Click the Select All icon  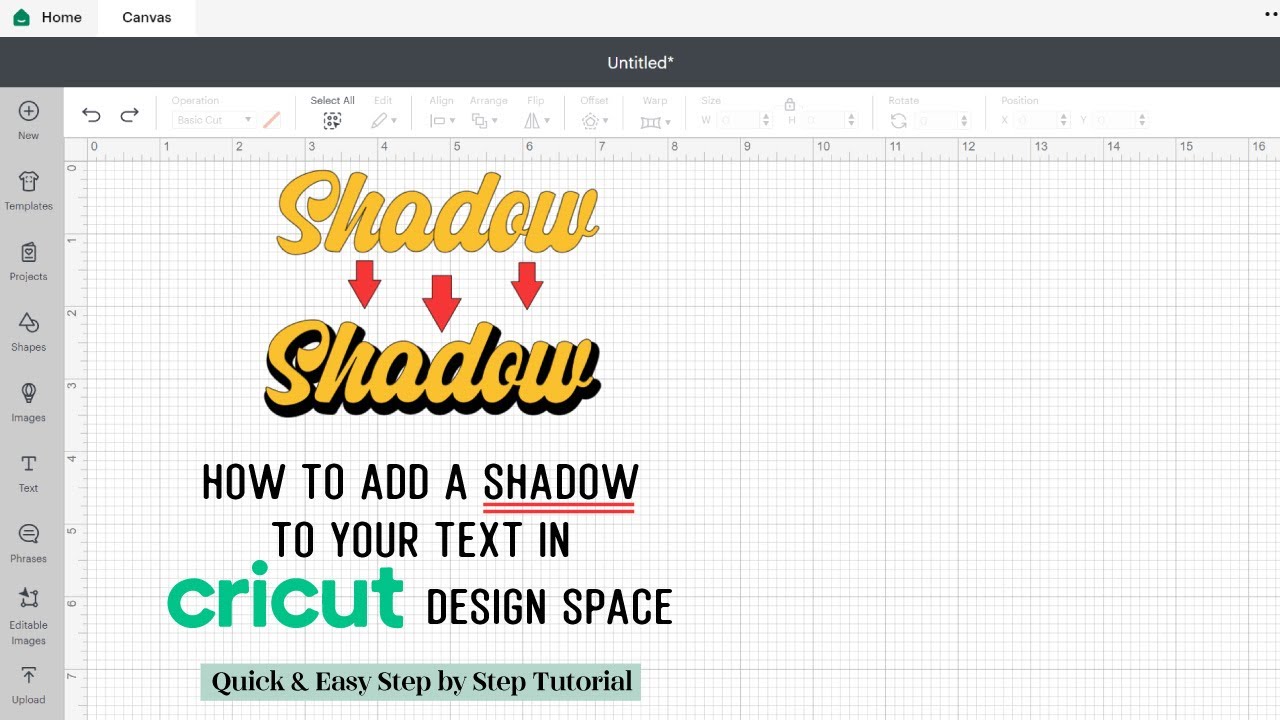click(x=332, y=120)
